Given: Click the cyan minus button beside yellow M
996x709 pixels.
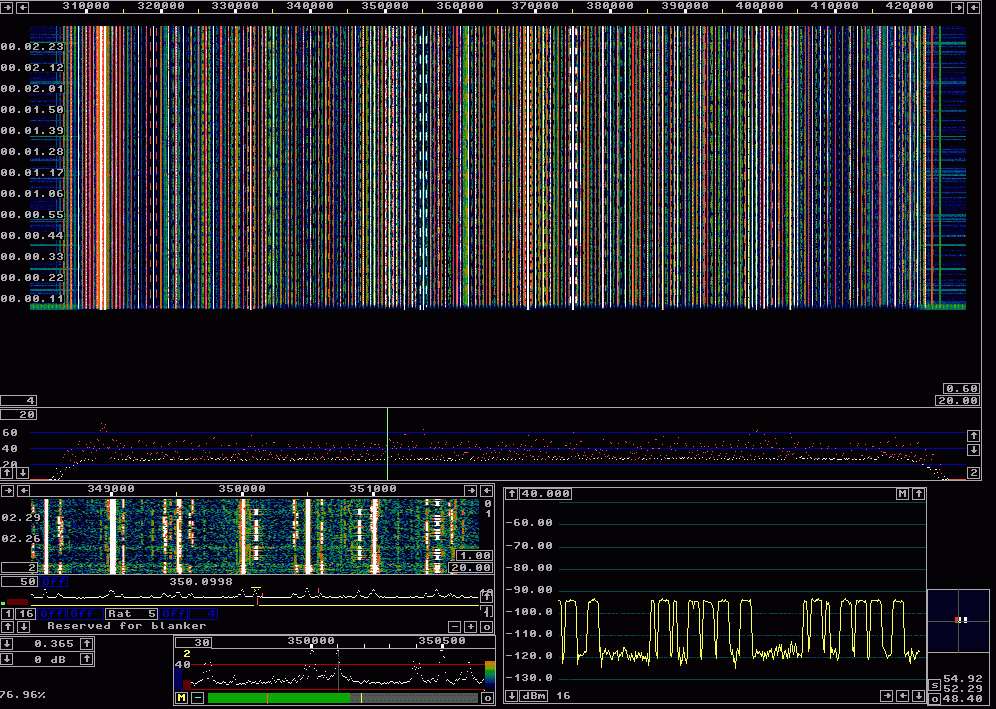Looking at the screenshot, I should [198, 698].
